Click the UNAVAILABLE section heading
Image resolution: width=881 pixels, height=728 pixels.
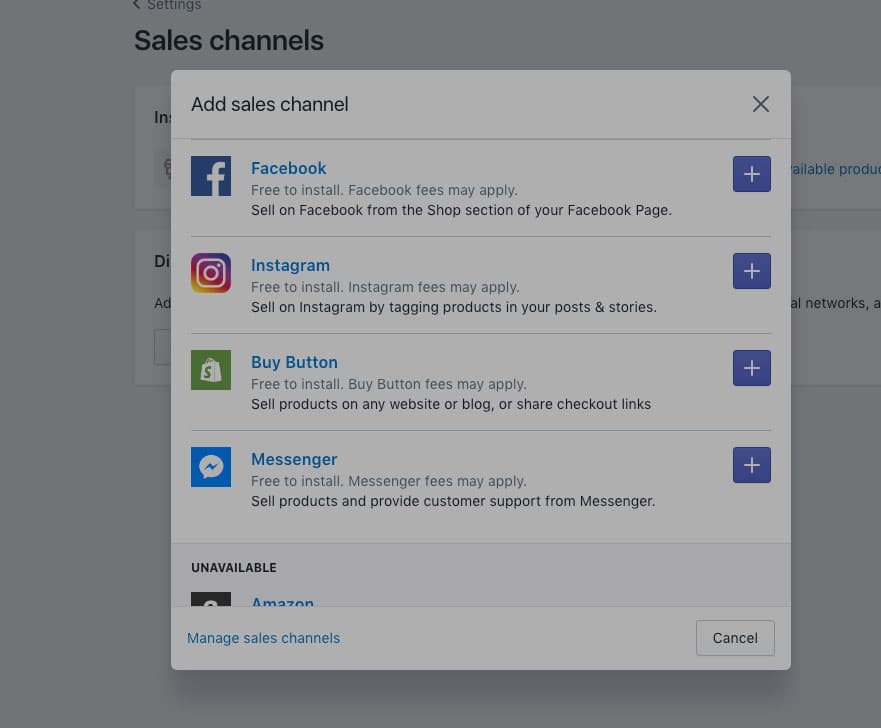234,568
